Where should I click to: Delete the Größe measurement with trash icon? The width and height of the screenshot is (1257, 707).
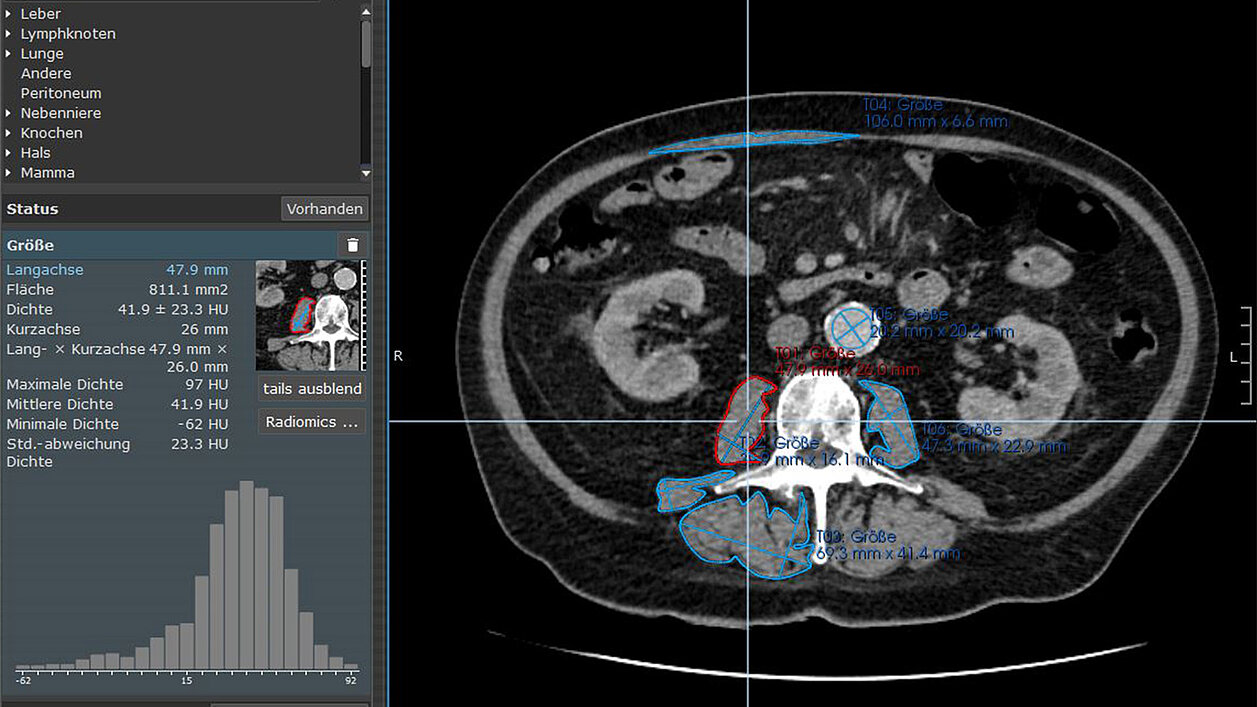coord(352,245)
